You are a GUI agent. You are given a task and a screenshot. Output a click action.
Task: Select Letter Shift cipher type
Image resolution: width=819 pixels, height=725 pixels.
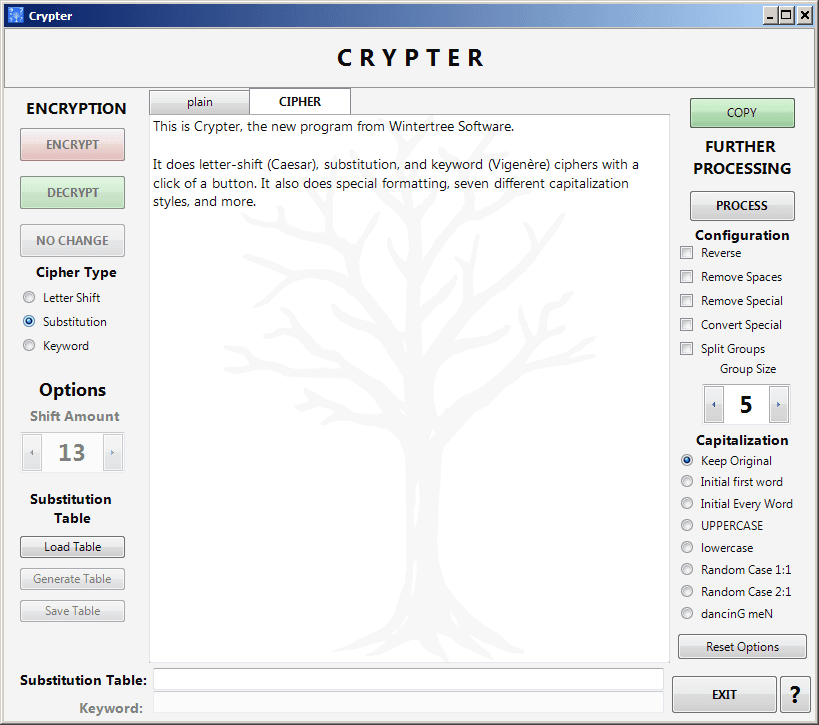click(x=29, y=297)
